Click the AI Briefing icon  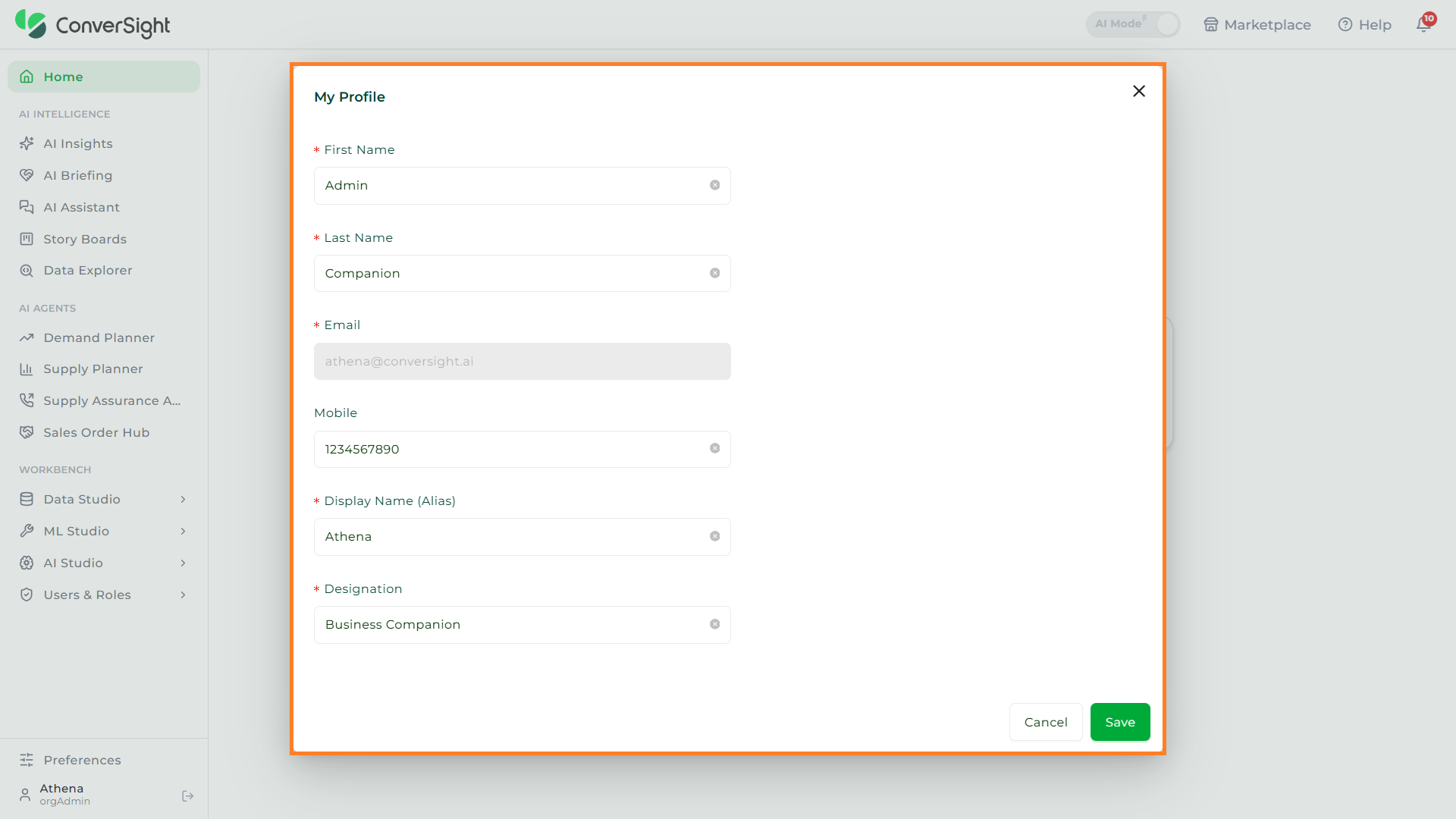27,175
